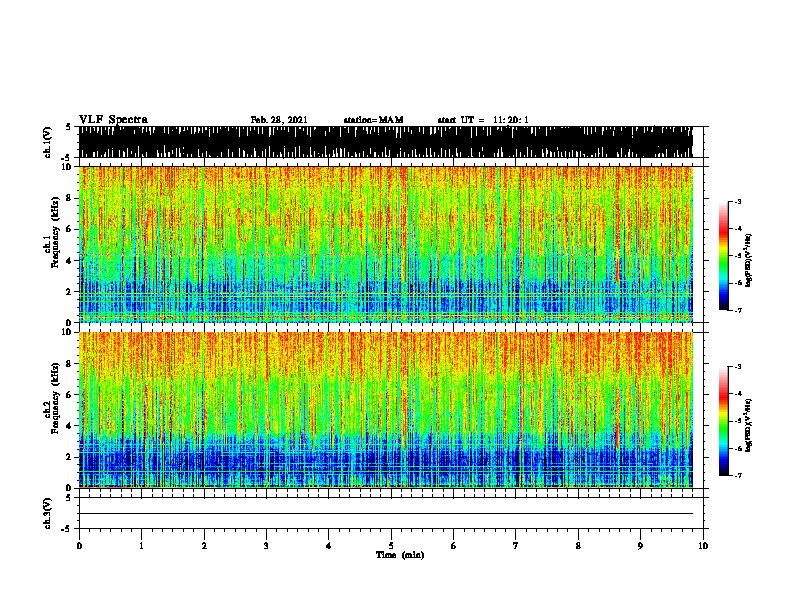792x612 pixels.
Task: Click time axis tick label "5"
Action: 391,546
